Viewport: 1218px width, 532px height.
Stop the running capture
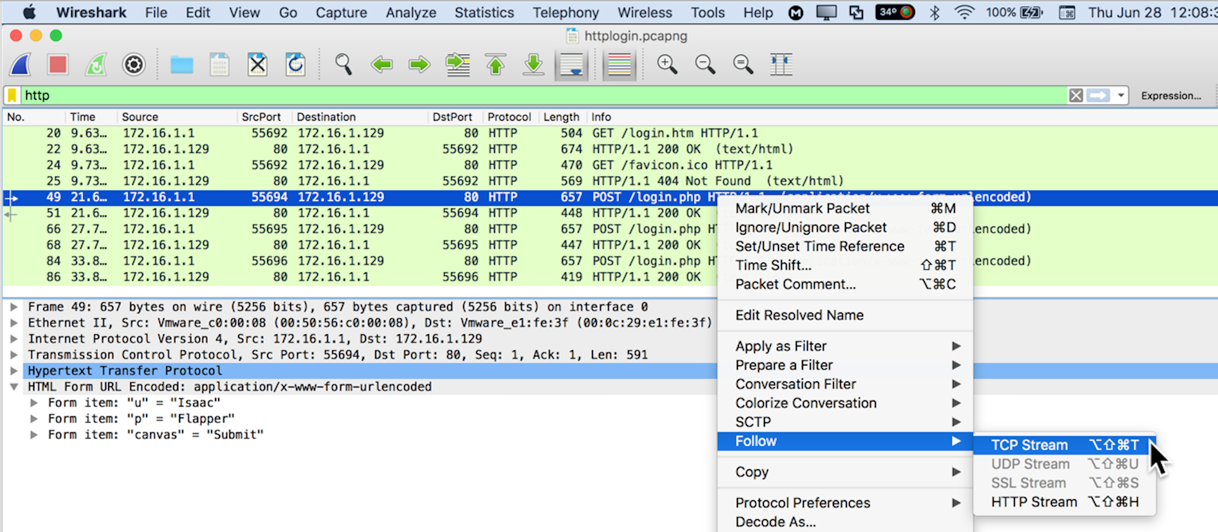click(58, 65)
